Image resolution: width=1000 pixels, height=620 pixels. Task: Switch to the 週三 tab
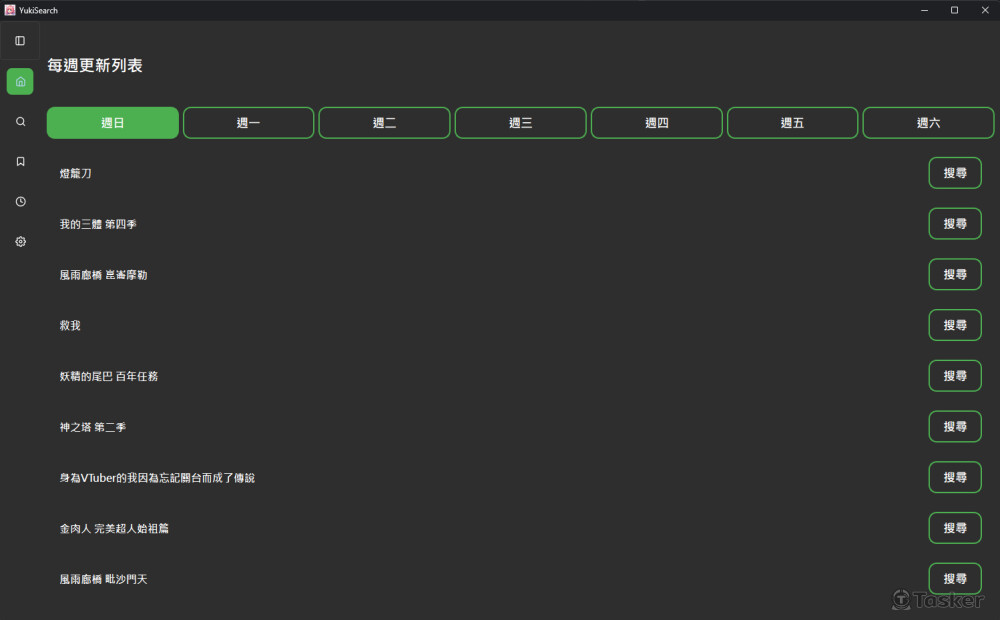(520, 123)
